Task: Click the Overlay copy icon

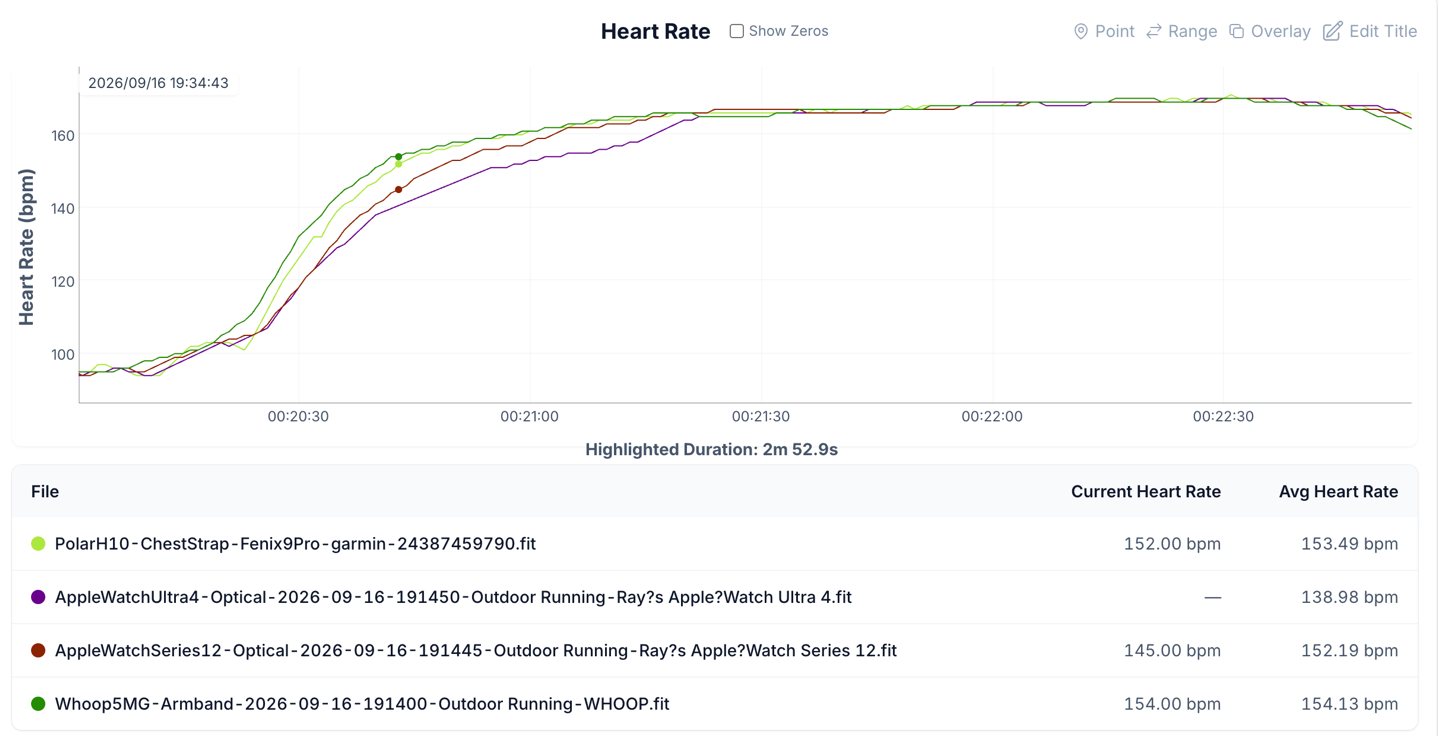Action: [x=1236, y=31]
